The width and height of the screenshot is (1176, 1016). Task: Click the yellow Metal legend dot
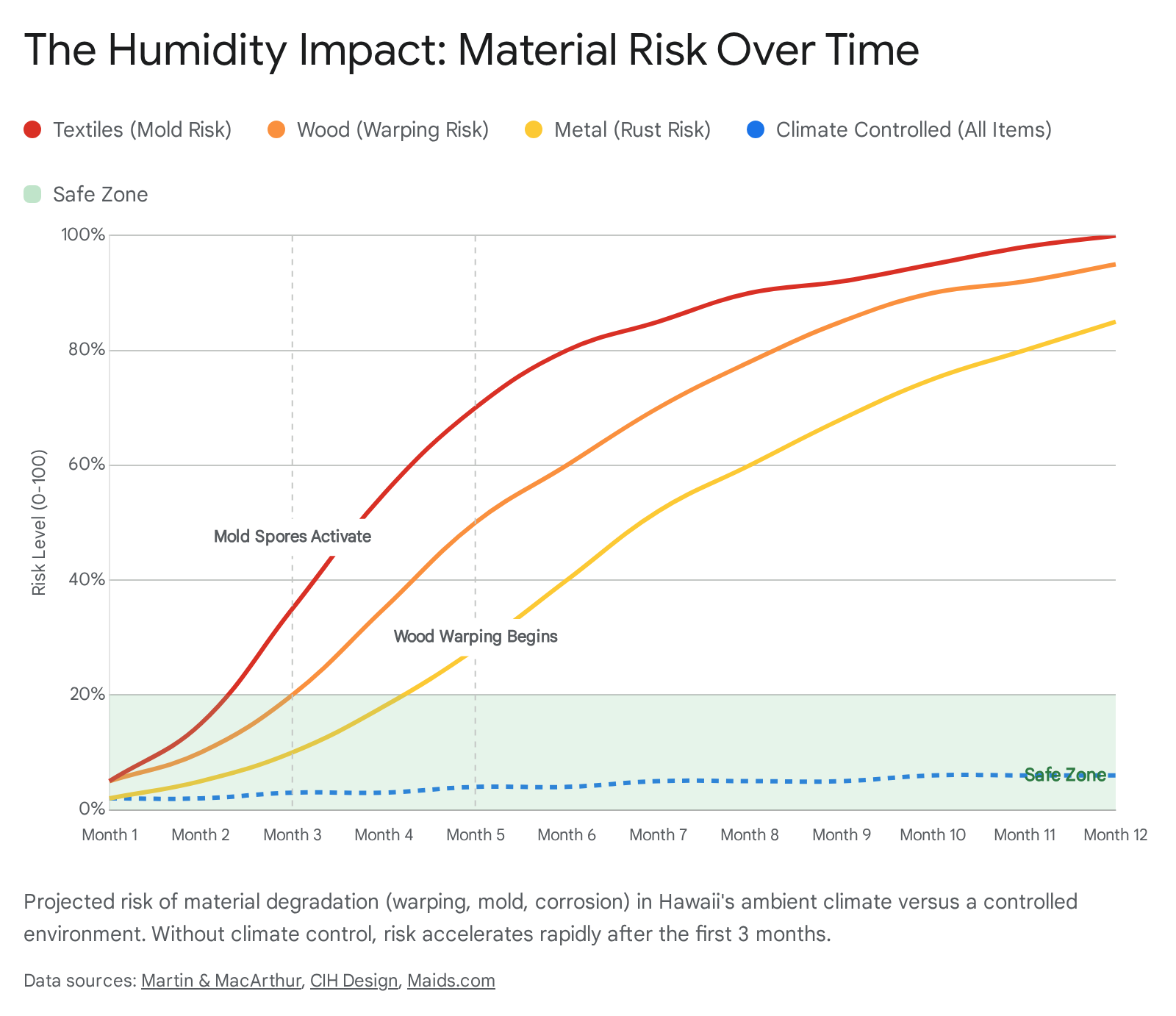coord(534,130)
